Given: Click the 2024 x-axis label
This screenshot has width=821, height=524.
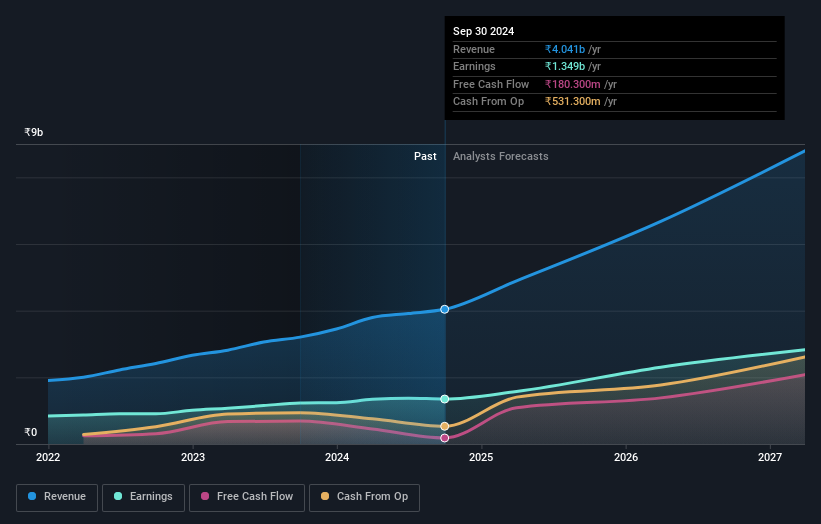Looking at the screenshot, I should [337, 457].
